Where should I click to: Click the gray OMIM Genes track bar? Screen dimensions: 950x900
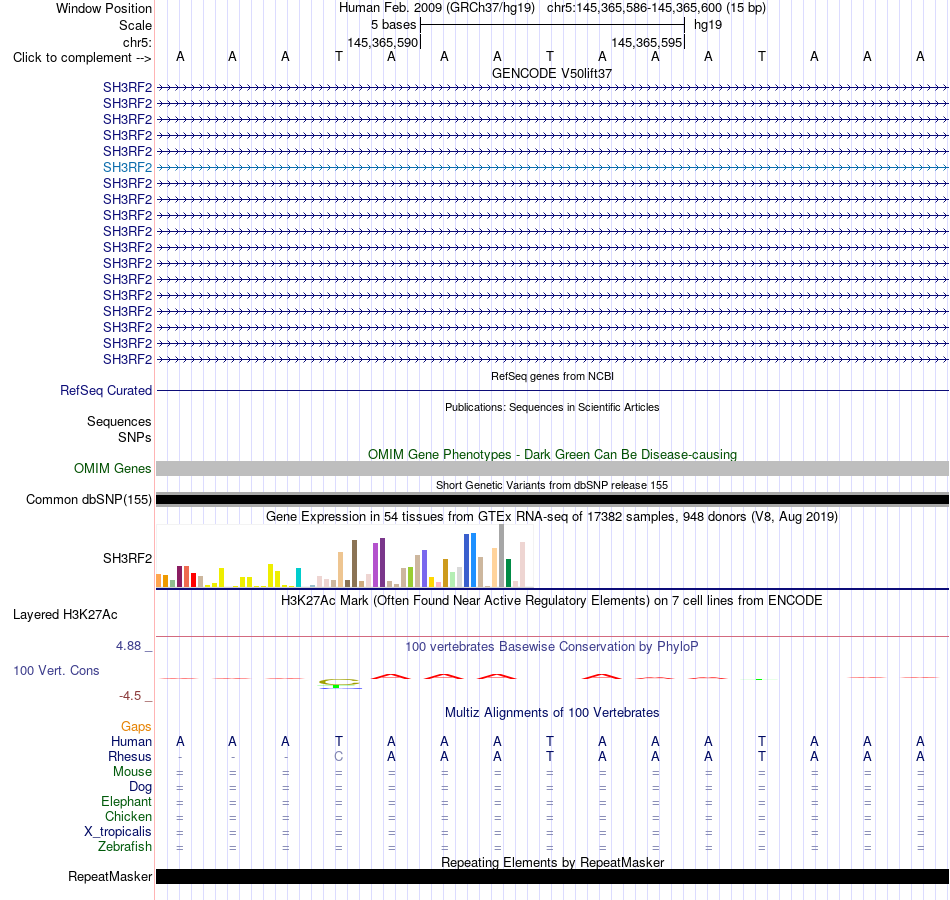click(x=553, y=468)
